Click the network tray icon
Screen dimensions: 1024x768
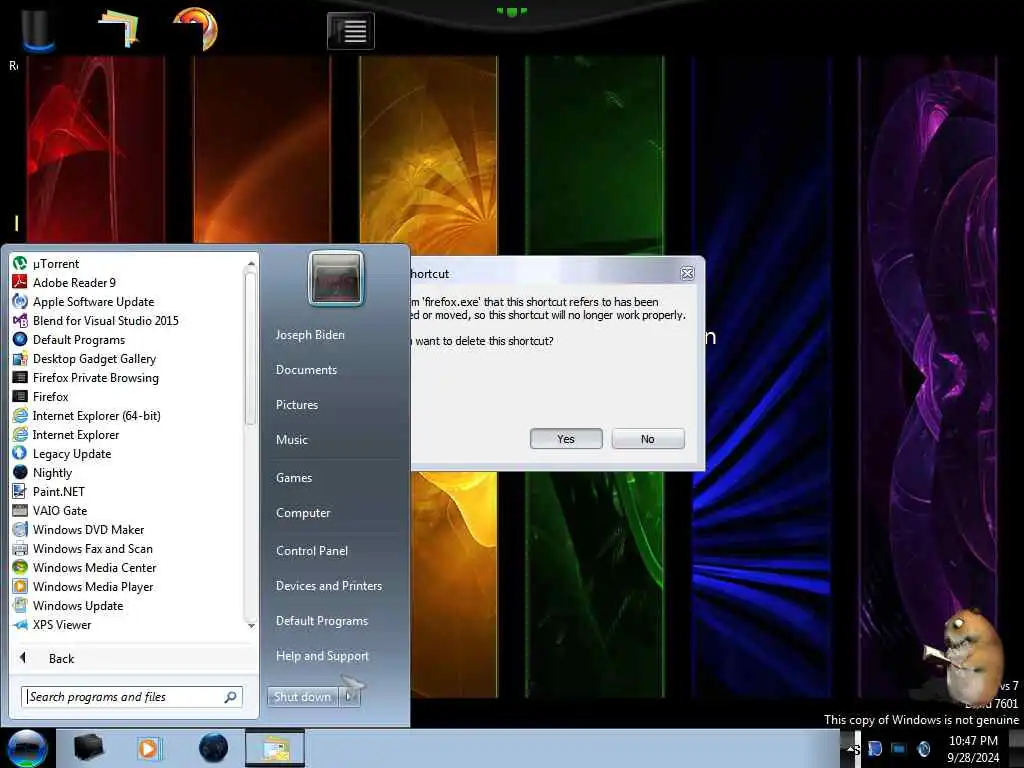point(899,748)
